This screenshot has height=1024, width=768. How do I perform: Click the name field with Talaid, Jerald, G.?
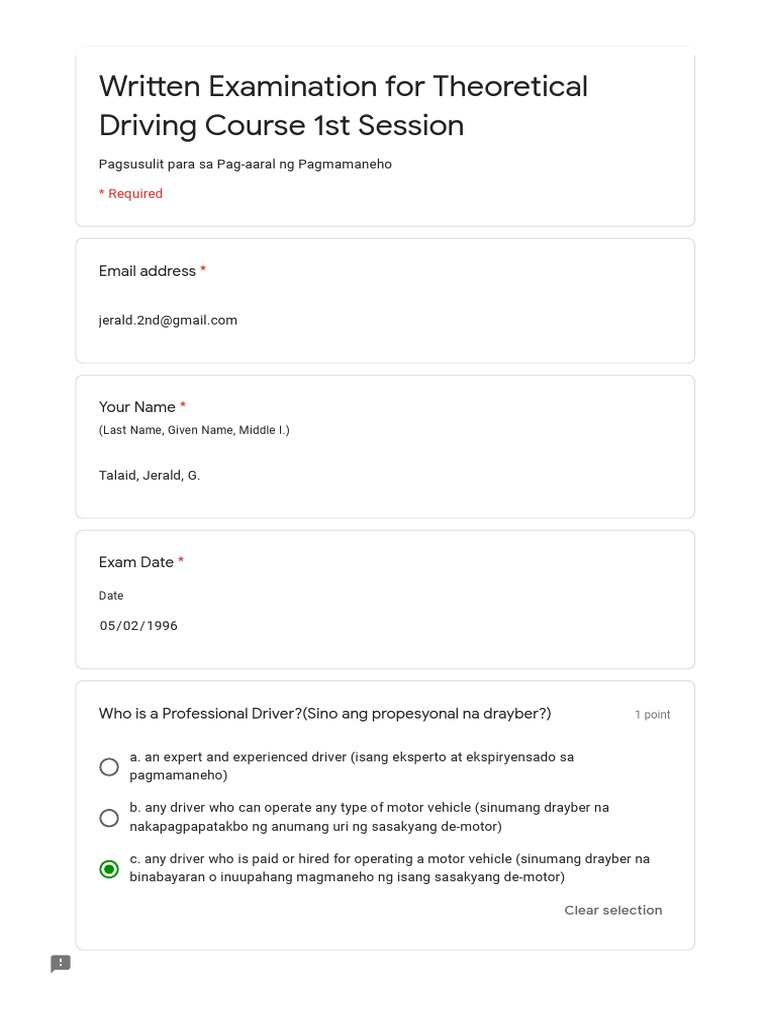[150, 475]
